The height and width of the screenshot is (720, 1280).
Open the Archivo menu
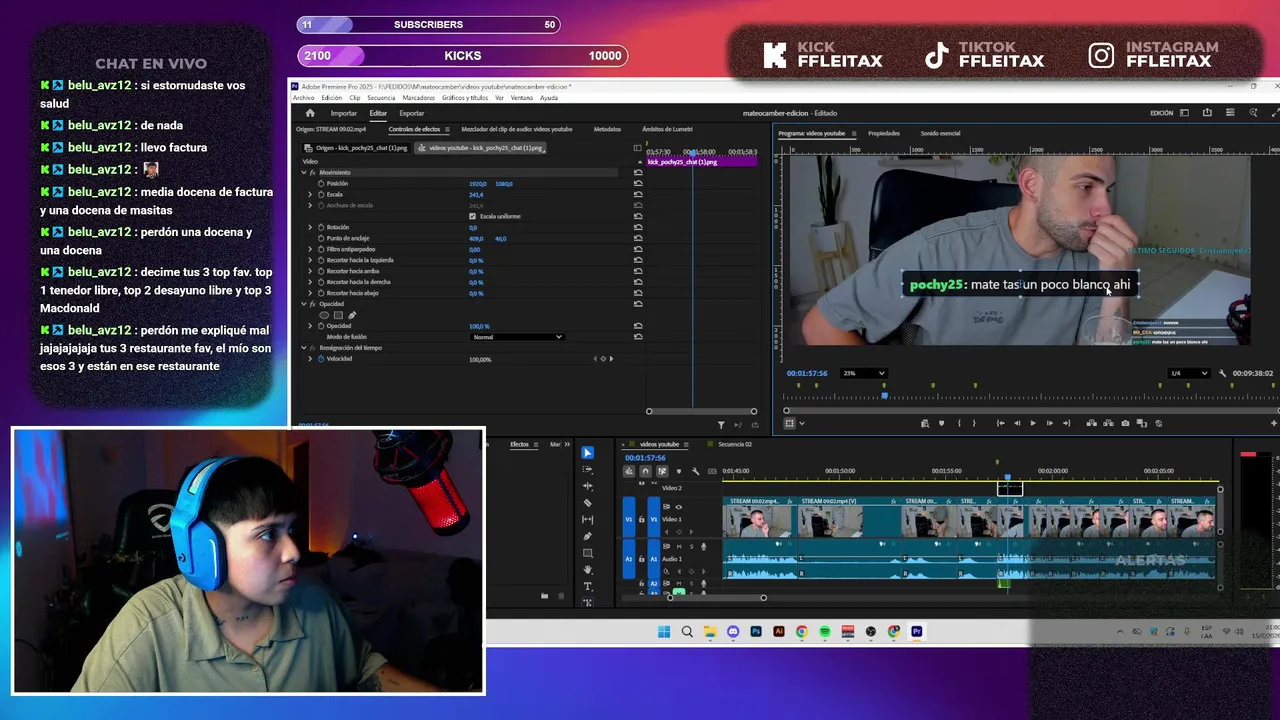pos(303,98)
